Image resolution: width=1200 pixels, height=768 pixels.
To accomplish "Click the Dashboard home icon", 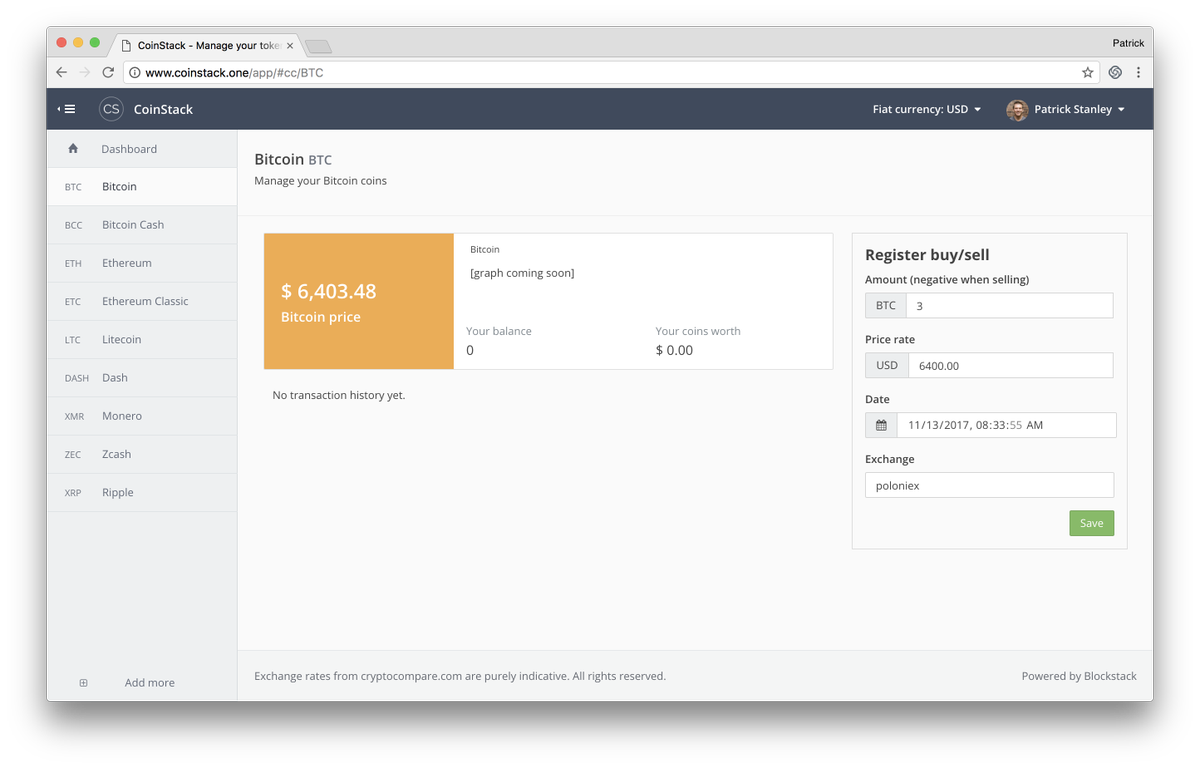I will click(73, 148).
